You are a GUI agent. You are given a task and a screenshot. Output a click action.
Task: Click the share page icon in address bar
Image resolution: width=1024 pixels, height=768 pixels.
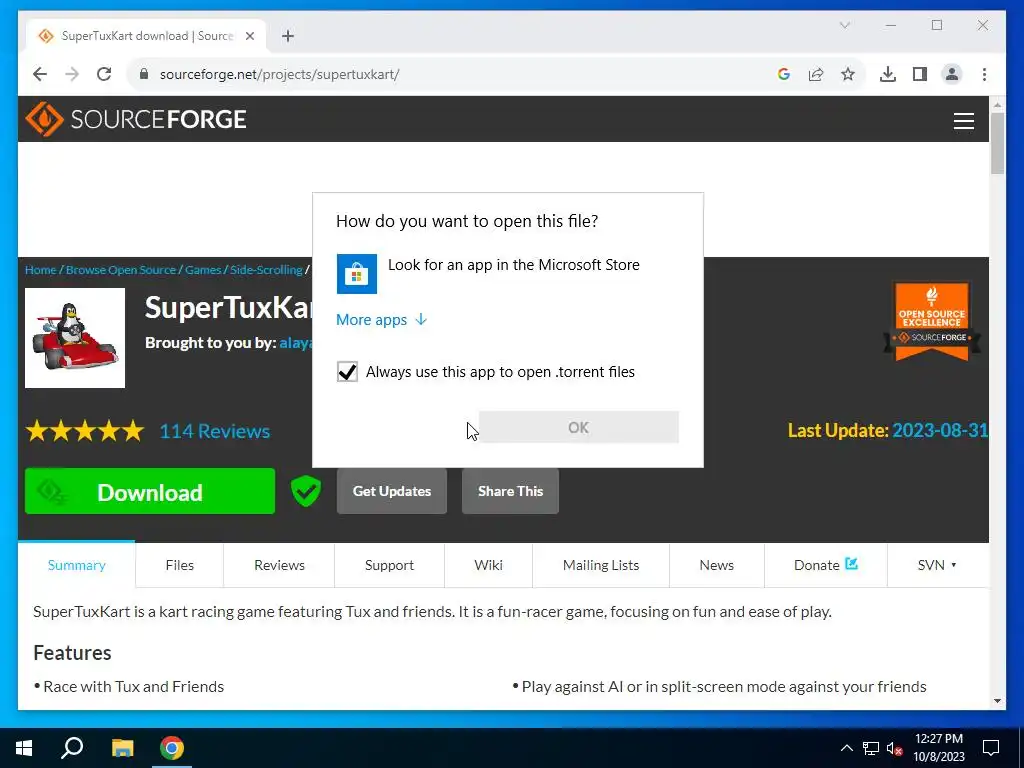(x=816, y=74)
